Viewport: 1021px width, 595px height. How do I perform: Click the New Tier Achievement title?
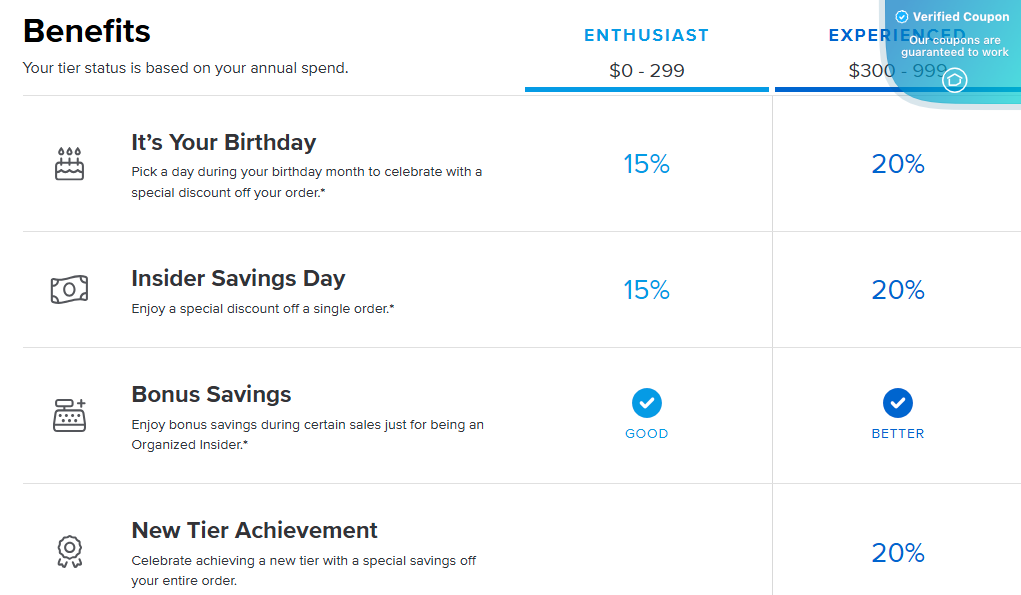(x=254, y=530)
